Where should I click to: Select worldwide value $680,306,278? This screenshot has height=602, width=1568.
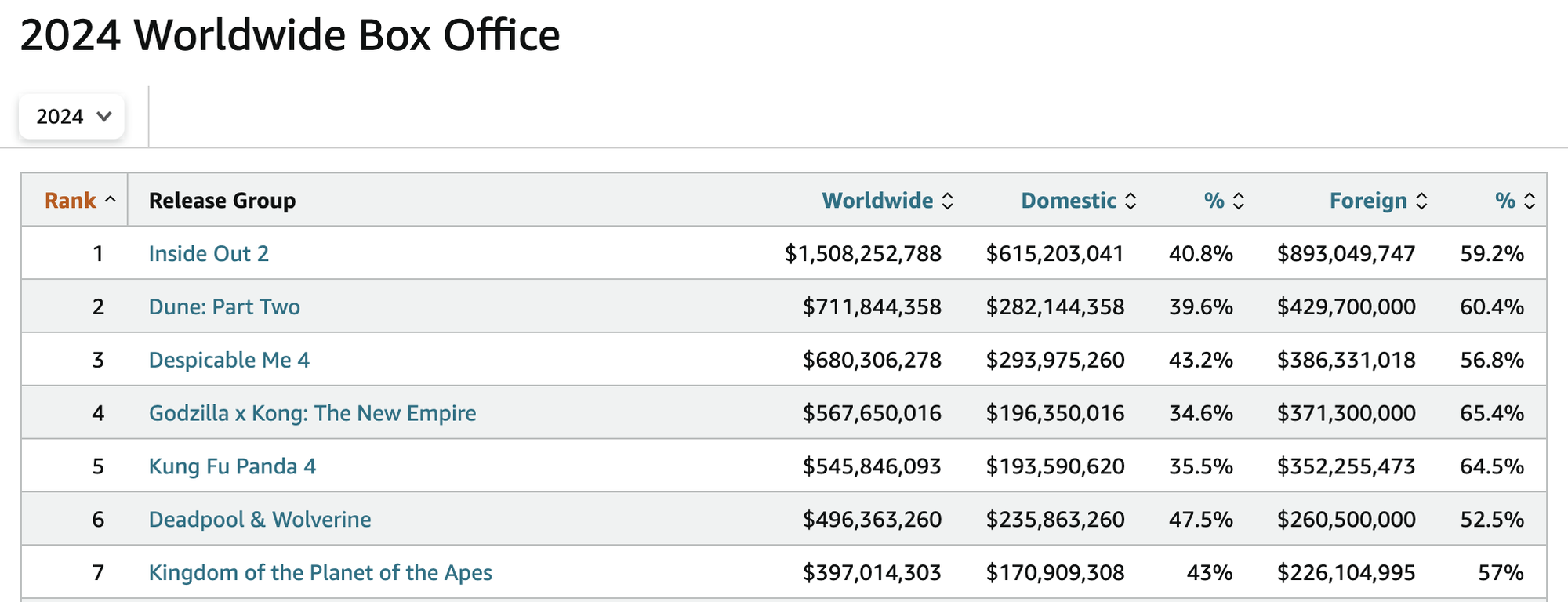coord(872,361)
